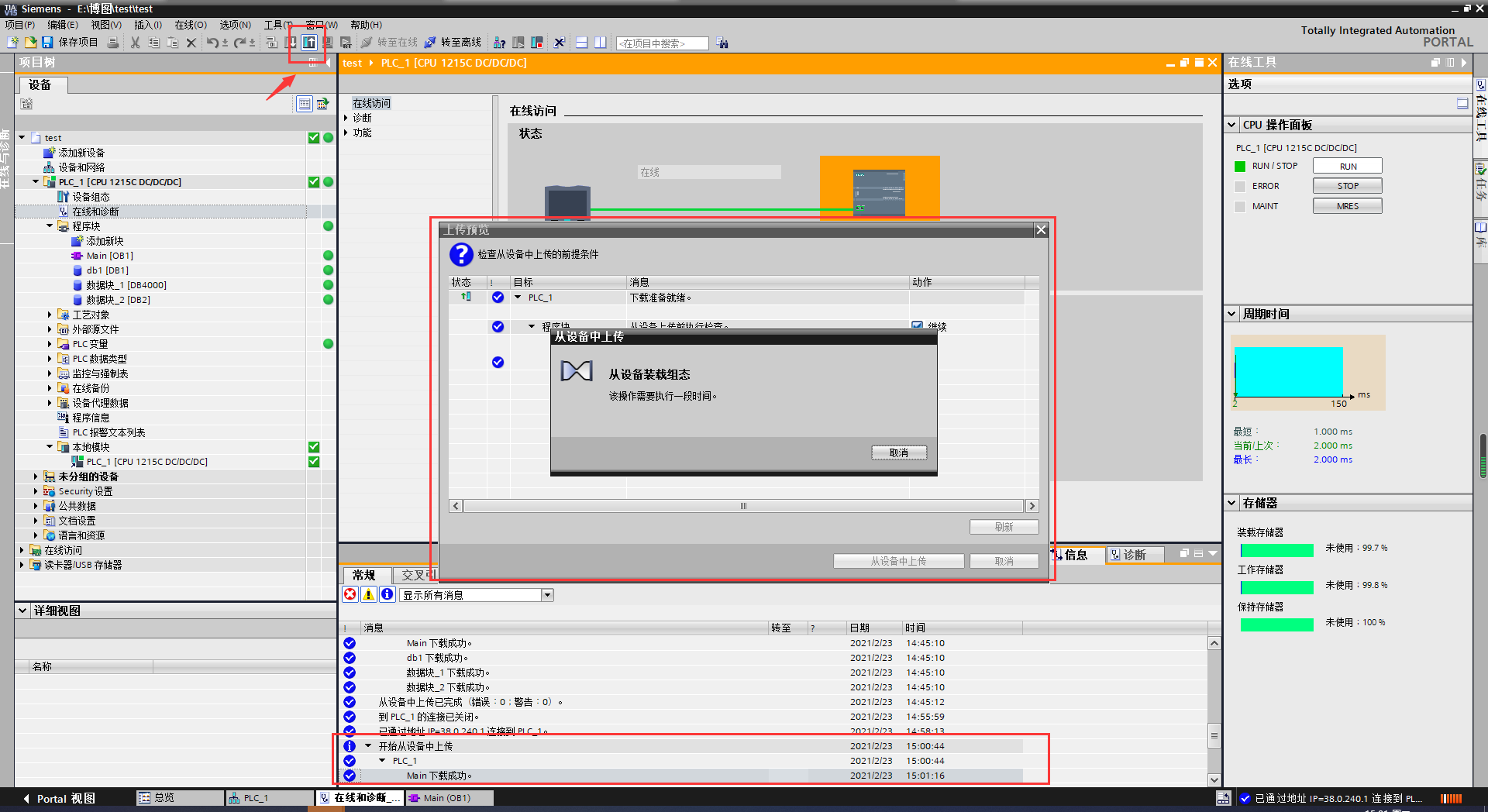The width and height of the screenshot is (1488, 812).
Task: Toggle the information message filter icon
Action: coord(387,594)
